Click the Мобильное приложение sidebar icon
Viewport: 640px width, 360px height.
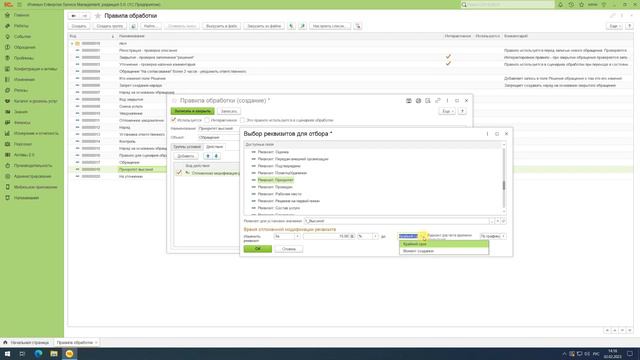click(x=7, y=187)
